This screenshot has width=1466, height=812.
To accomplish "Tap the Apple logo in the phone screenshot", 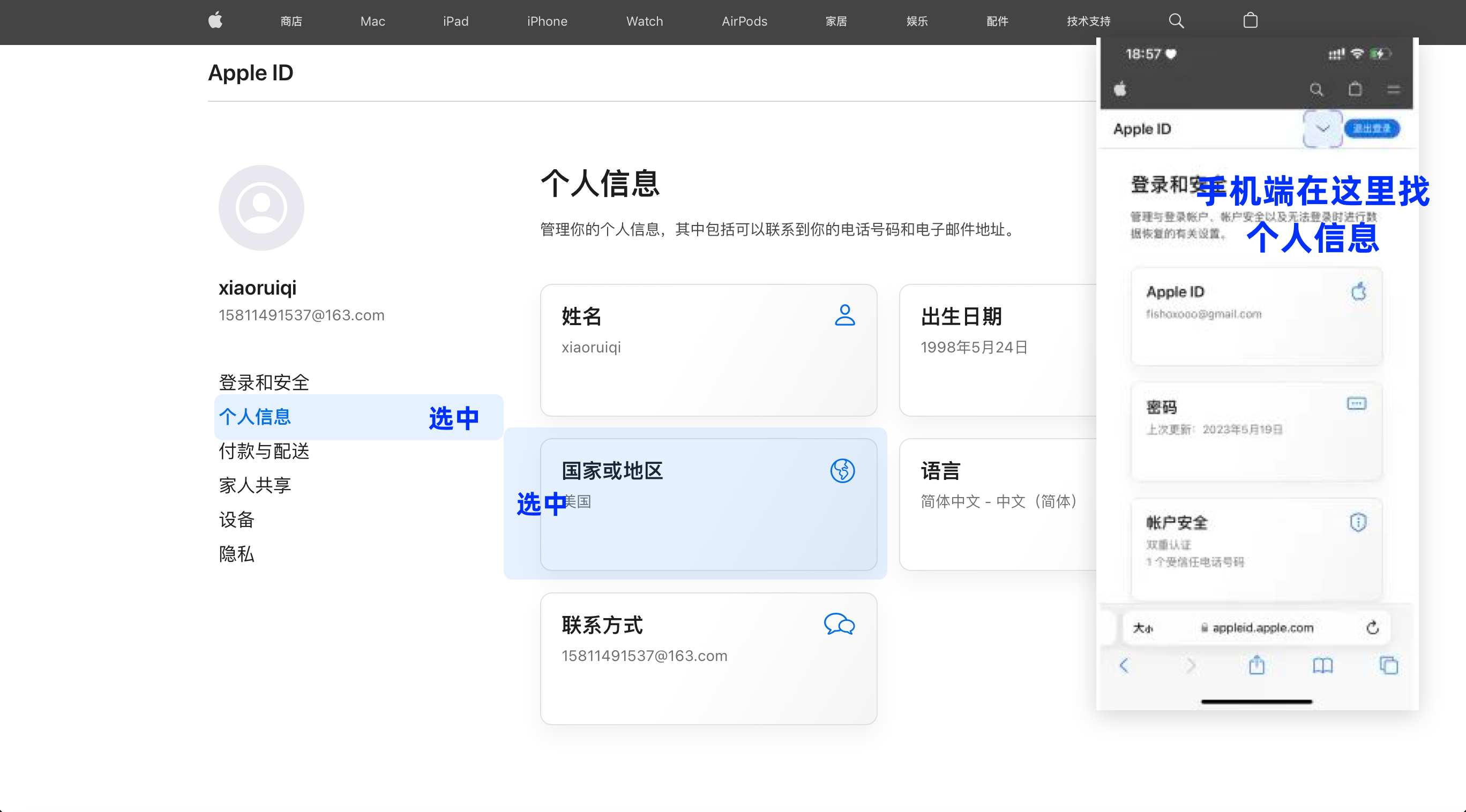I will (1120, 89).
